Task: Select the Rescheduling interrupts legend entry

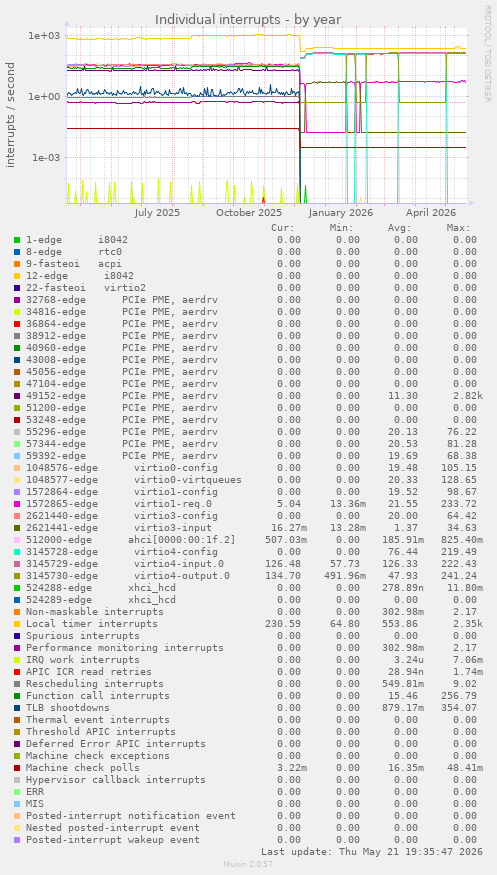Action: [x=95, y=684]
